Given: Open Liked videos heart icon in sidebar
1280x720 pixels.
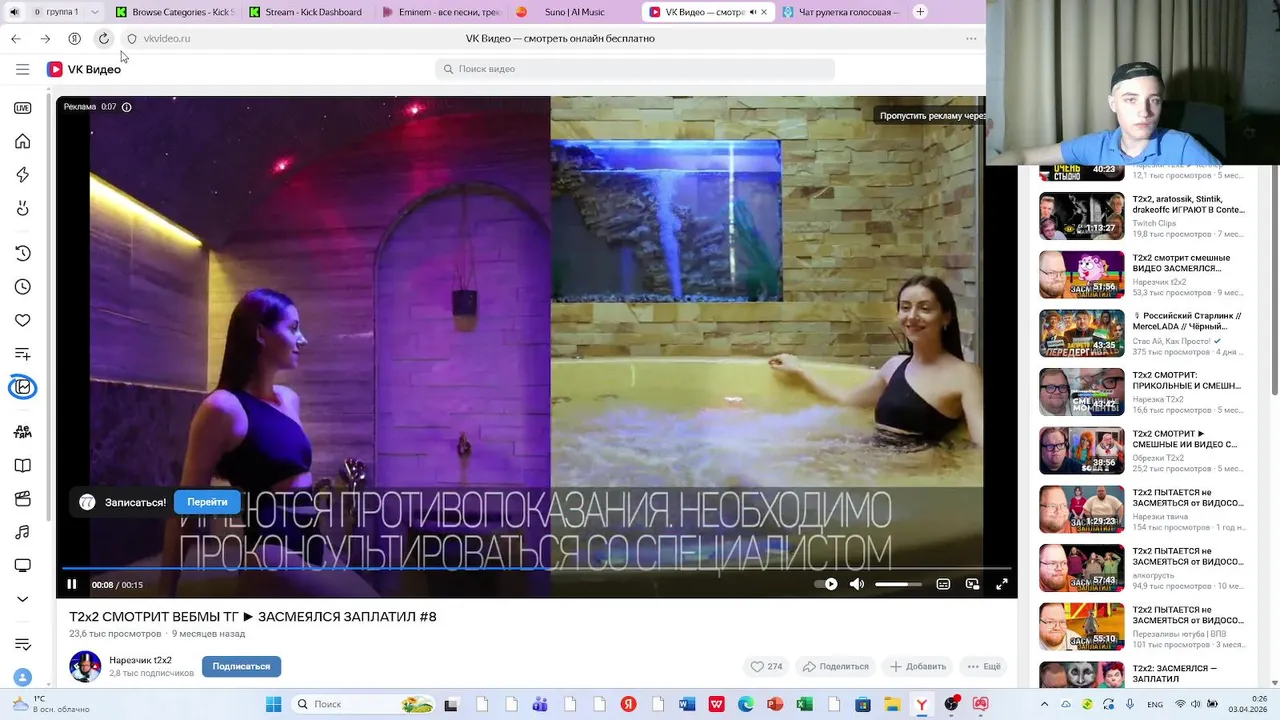Looking at the screenshot, I should [x=22, y=320].
